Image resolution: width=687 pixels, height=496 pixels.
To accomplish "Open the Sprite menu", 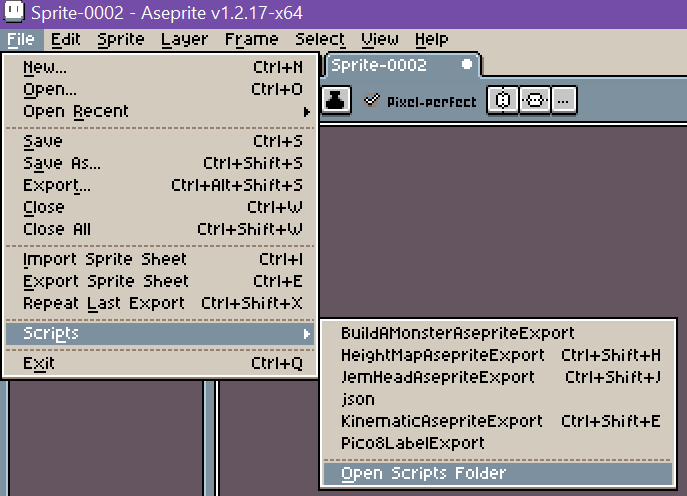I will 121,40.
